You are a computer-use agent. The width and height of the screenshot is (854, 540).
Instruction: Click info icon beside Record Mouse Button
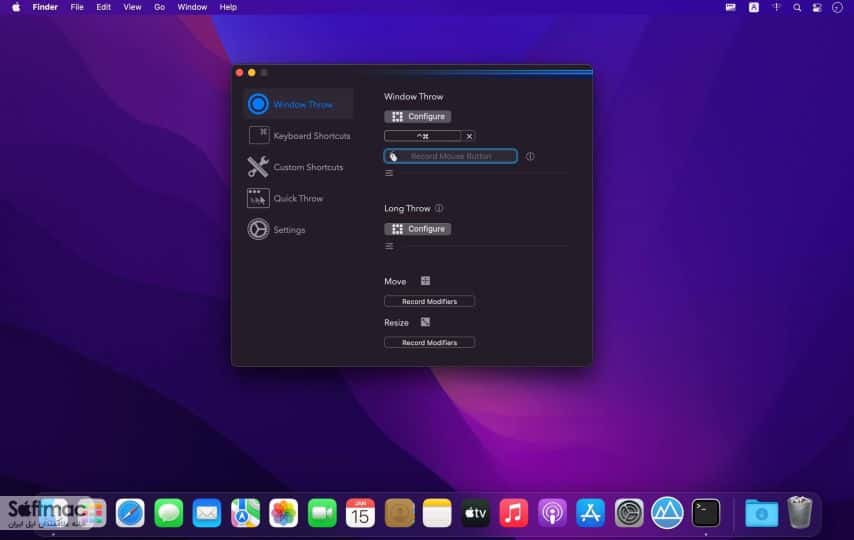pyautogui.click(x=530, y=156)
